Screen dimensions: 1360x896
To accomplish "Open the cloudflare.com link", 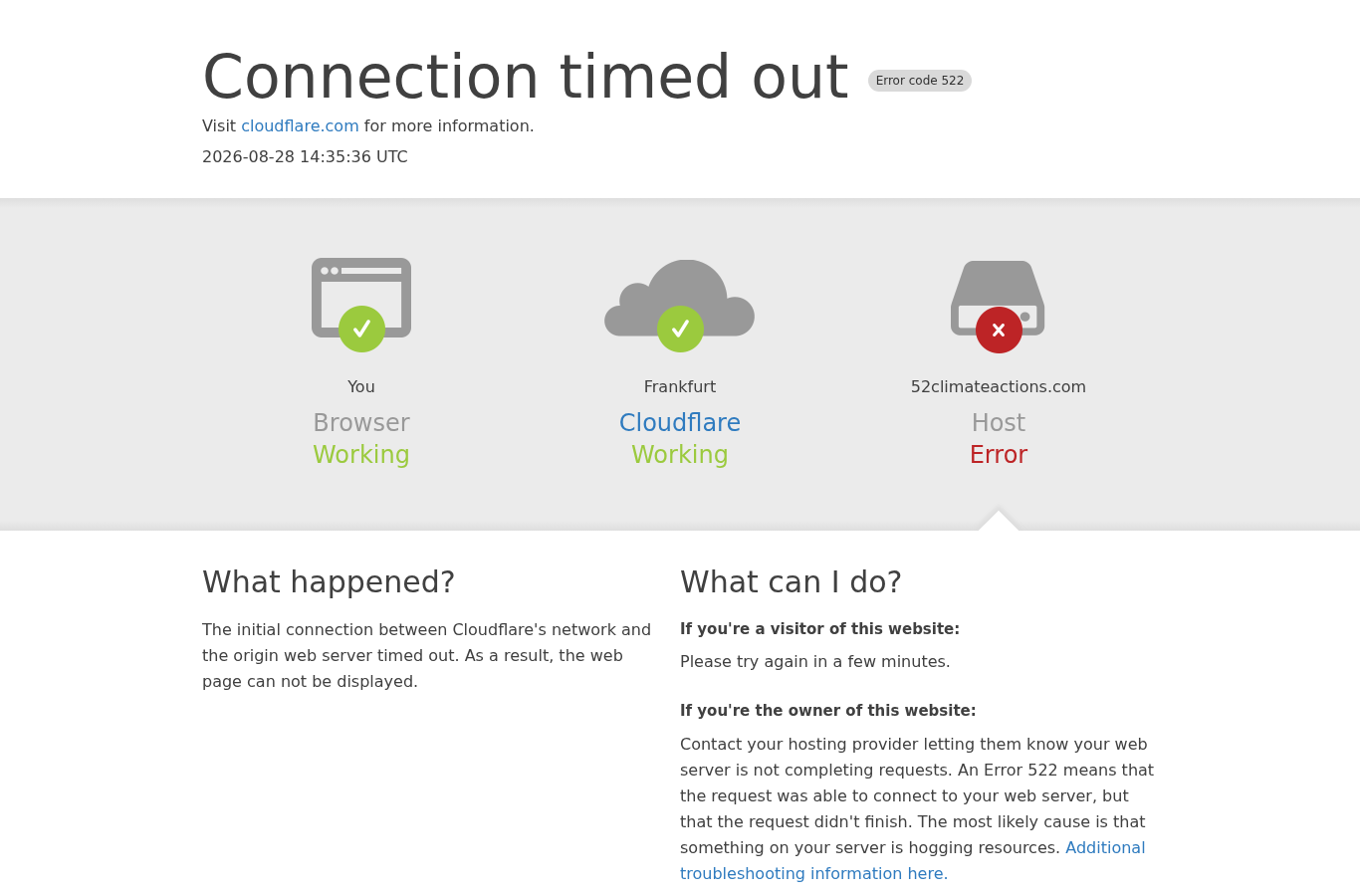I will [x=300, y=126].
